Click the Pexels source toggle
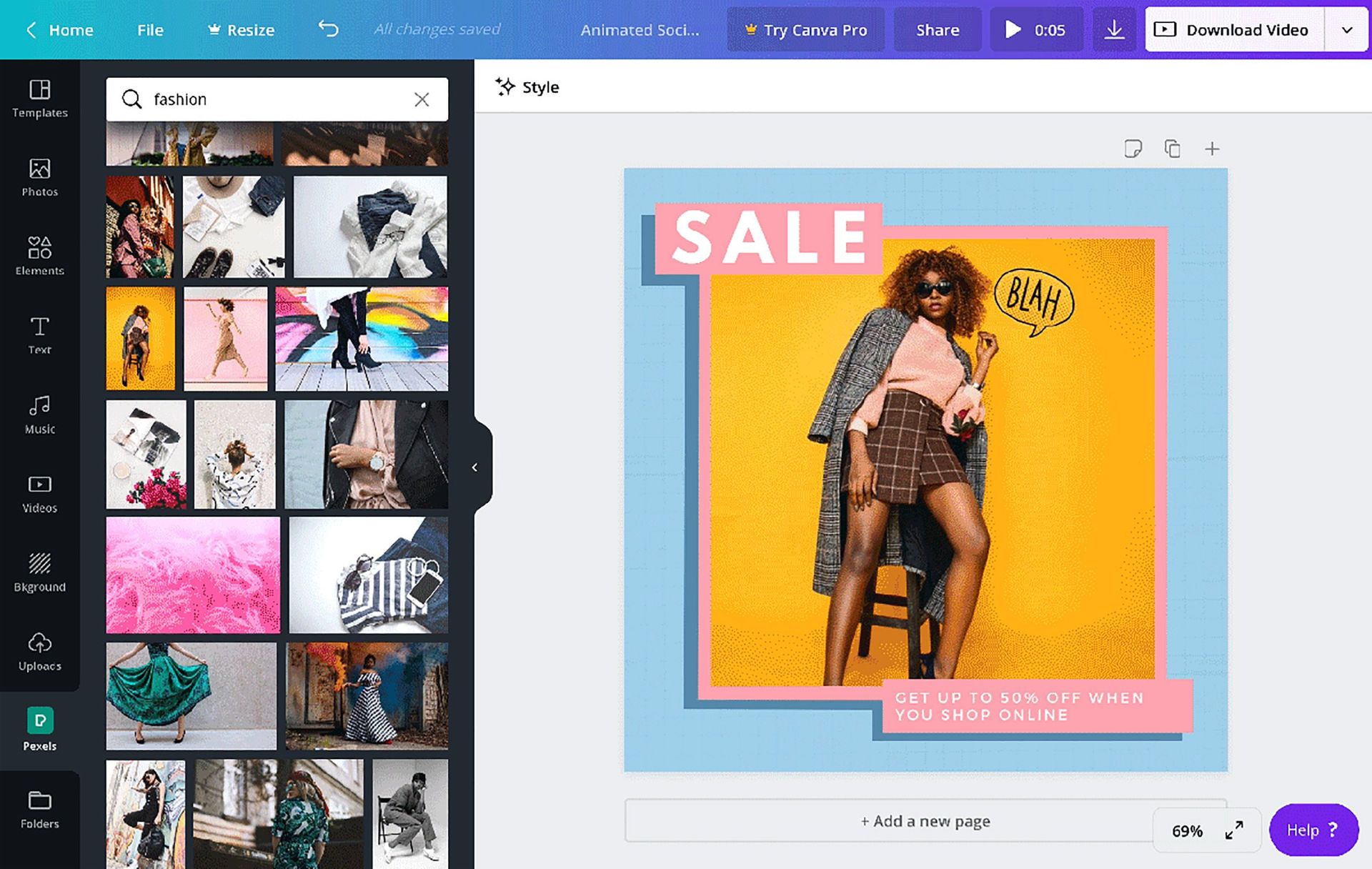This screenshot has height=869, width=1372. click(x=39, y=729)
